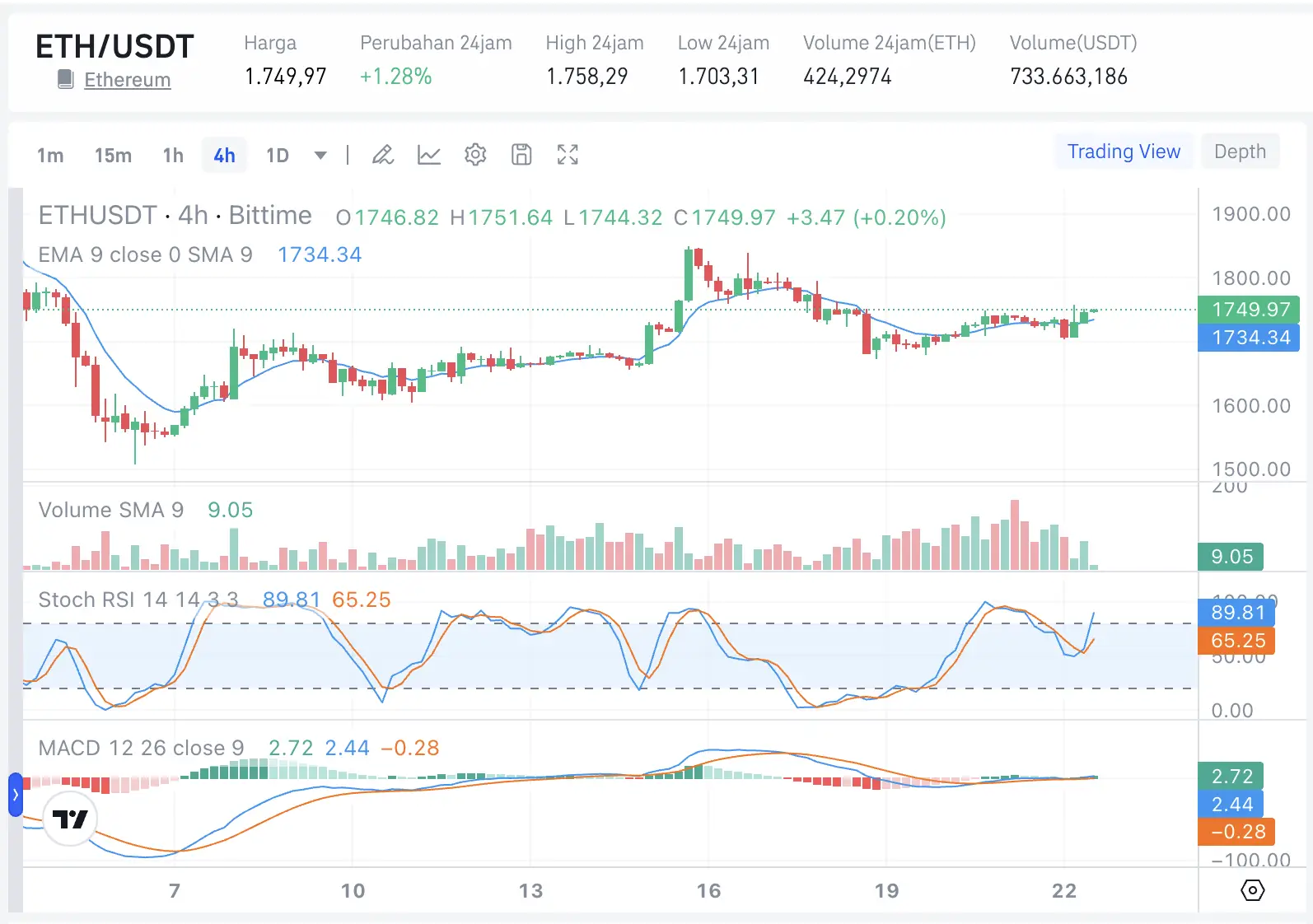Click the MACD 12 26 close 9 legend
This screenshot has width=1313, height=924.
(142, 748)
